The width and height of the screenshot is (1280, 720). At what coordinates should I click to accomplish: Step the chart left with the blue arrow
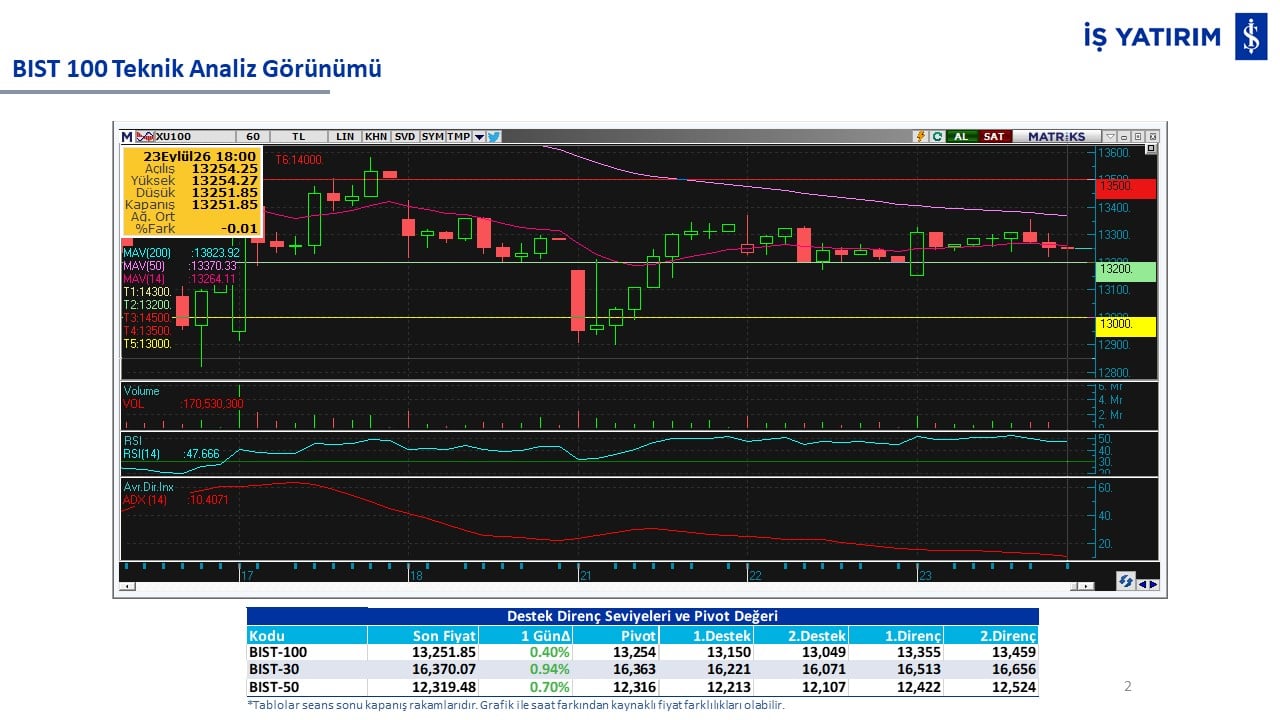(1143, 585)
